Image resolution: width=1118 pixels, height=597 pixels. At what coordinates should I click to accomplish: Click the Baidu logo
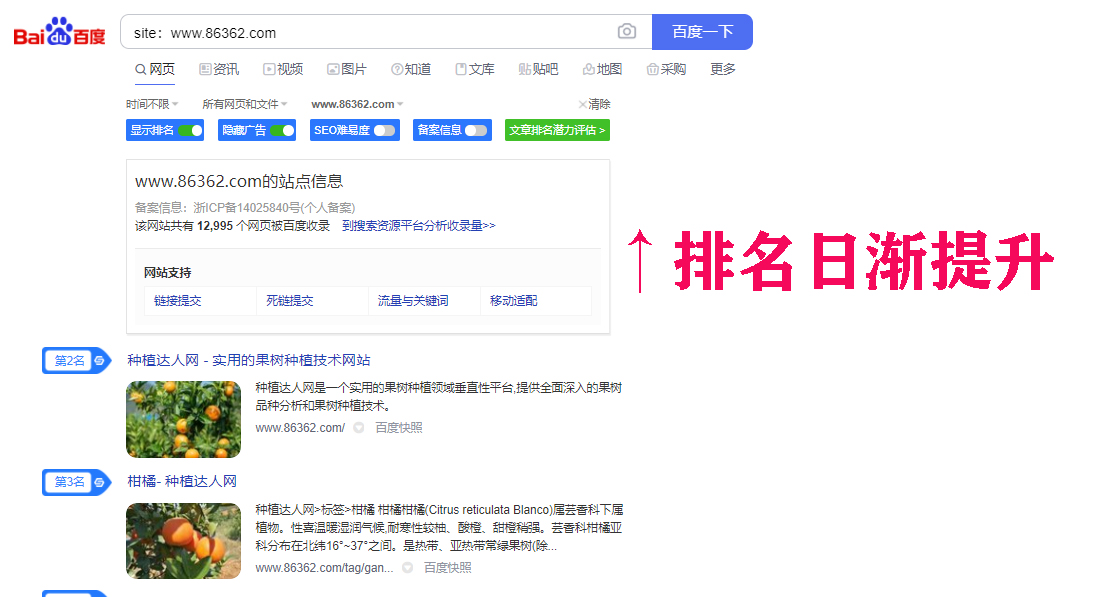click(x=59, y=33)
